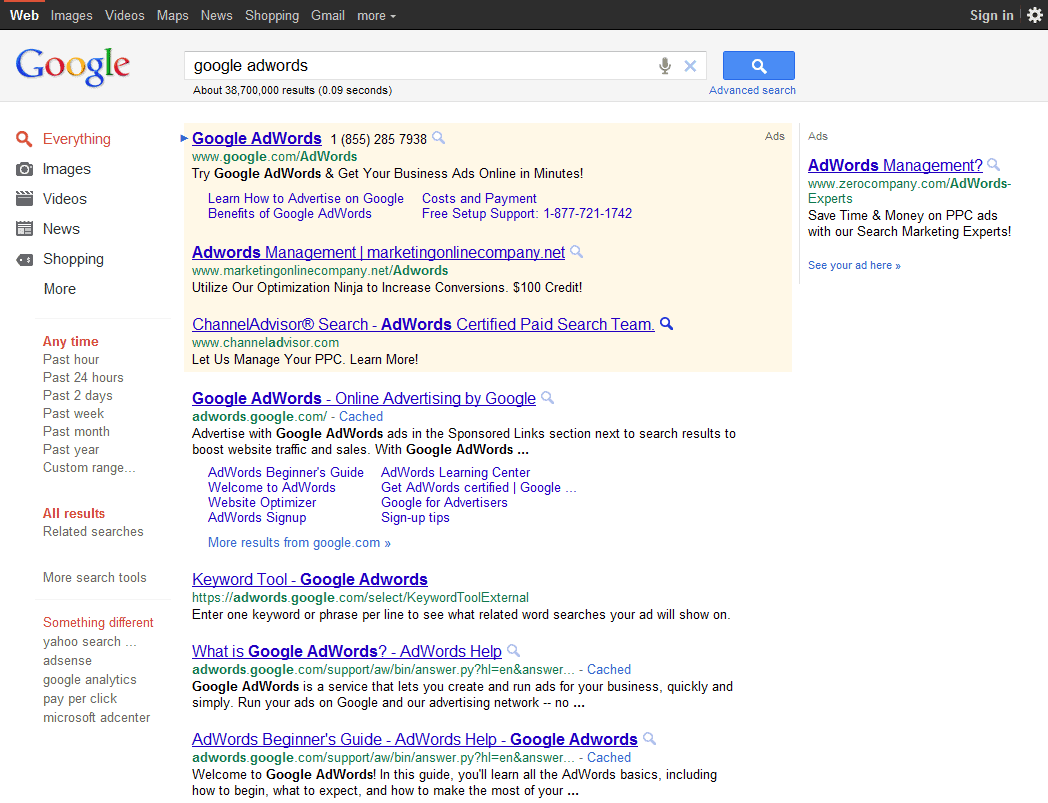Preview 'AdWords Management?' side ad magnifier
This screenshot has width=1048, height=803.
[x=994, y=164]
